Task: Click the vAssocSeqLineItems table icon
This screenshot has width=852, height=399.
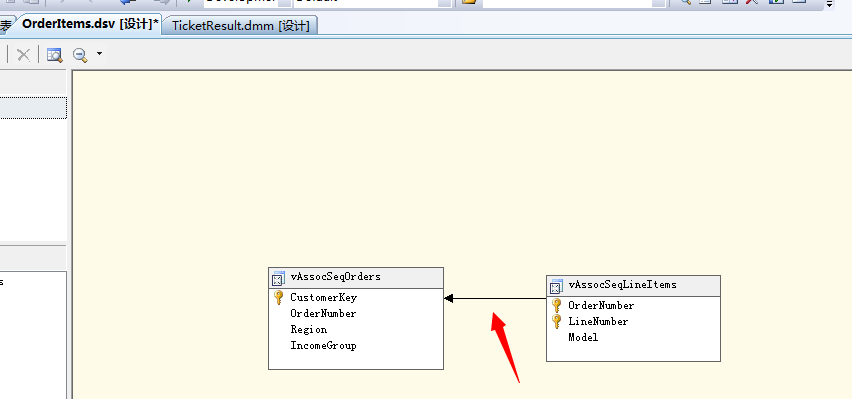Action: (x=556, y=286)
